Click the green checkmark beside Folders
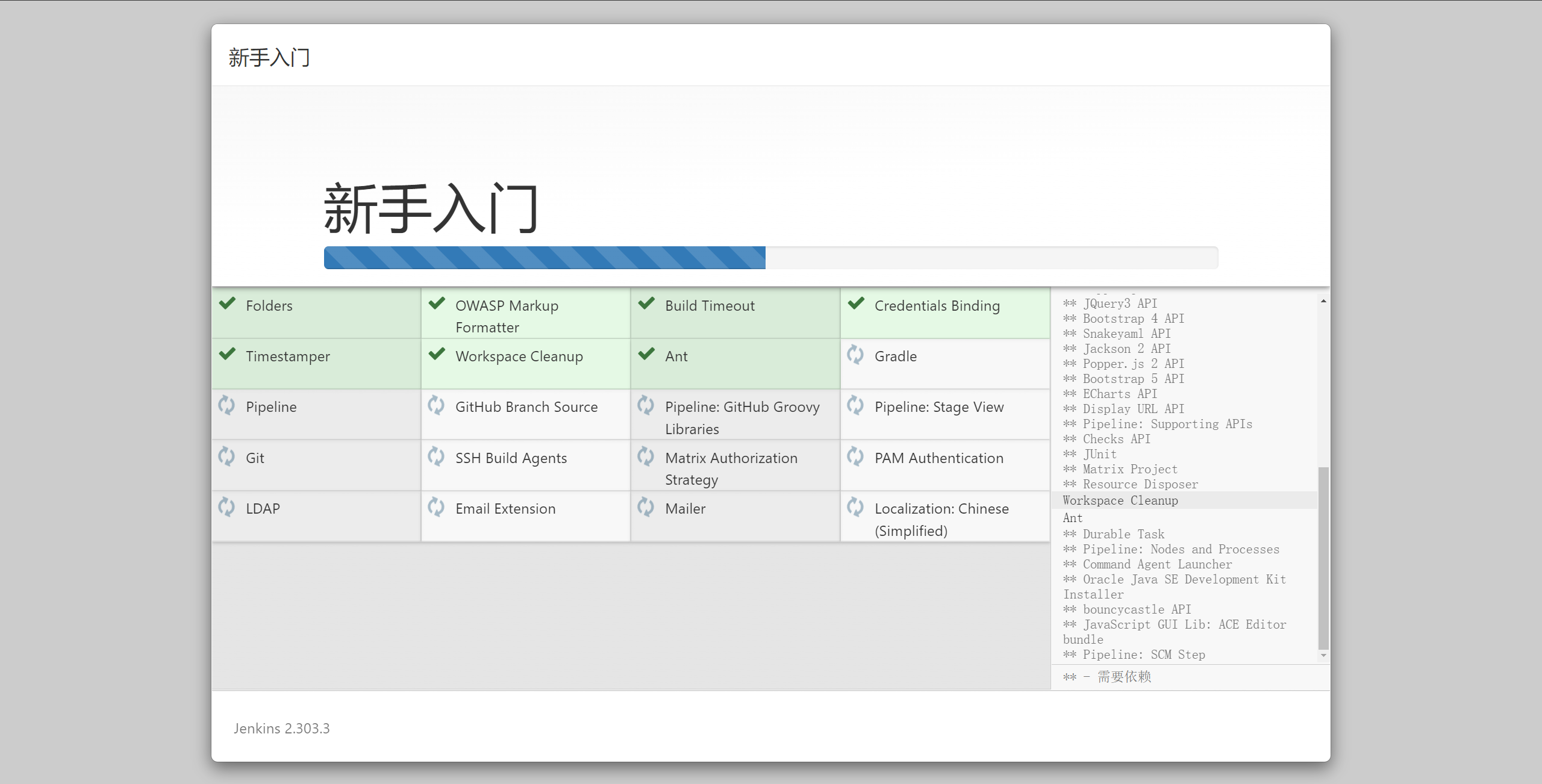This screenshot has height=784, width=1542. click(227, 303)
